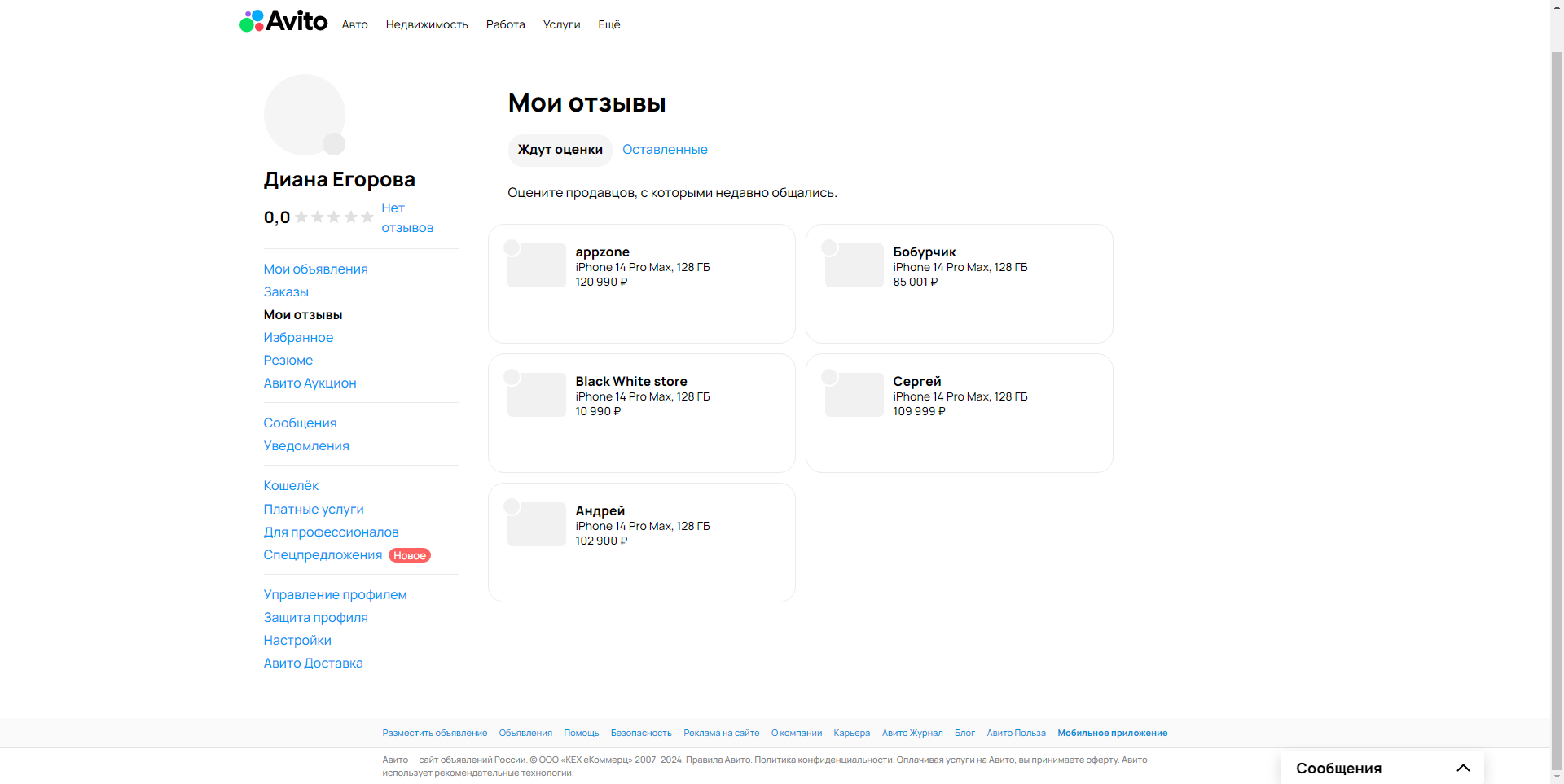Image resolution: width=1564 pixels, height=784 pixels.
Task: Click the 85 001 ₽ price
Action: pyautogui.click(x=916, y=282)
